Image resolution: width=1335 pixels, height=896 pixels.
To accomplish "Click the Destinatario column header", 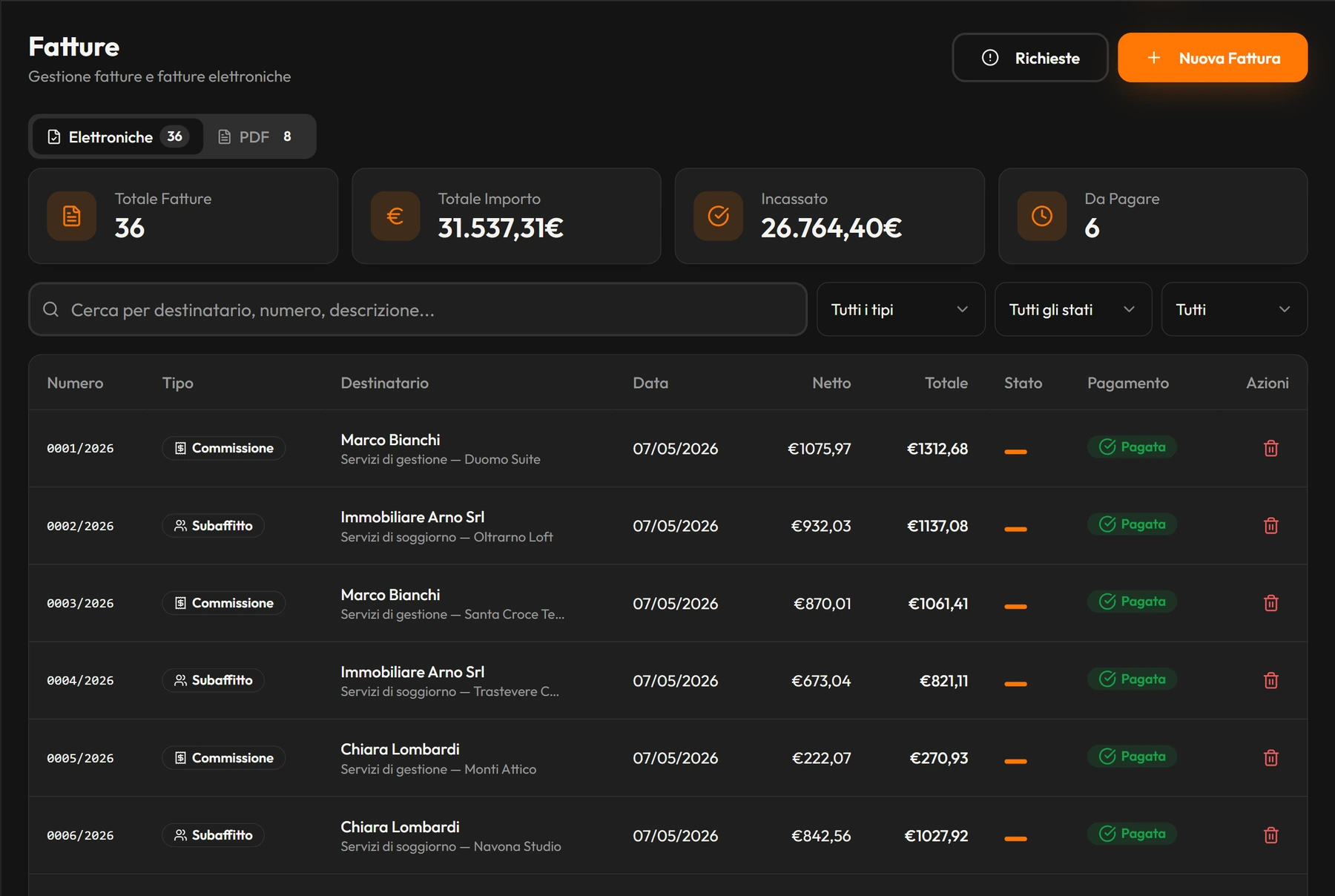I will pyautogui.click(x=385, y=383).
